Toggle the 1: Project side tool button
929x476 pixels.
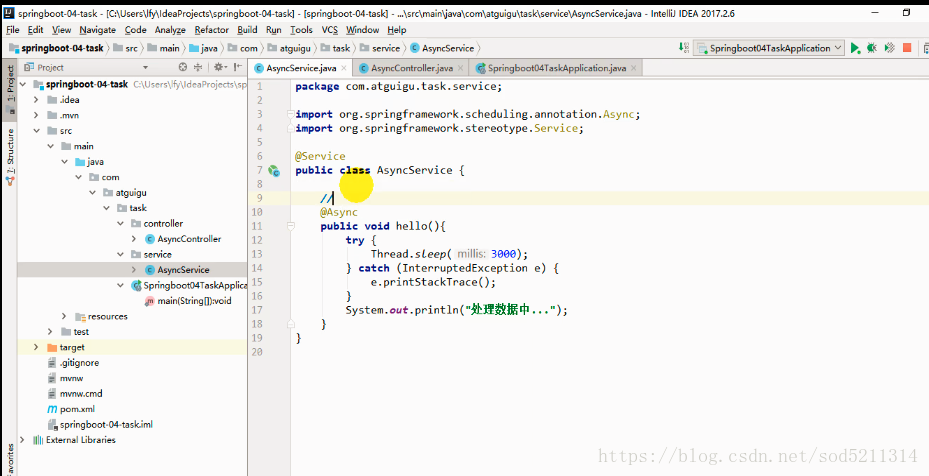point(10,90)
